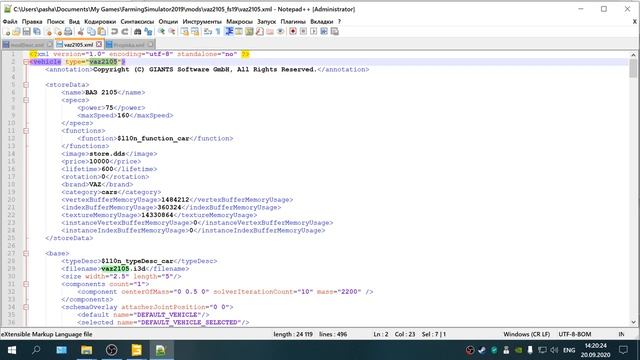The height and width of the screenshot is (360, 640).
Task: Click the scrollbar up arrow
Action: tap(633, 55)
